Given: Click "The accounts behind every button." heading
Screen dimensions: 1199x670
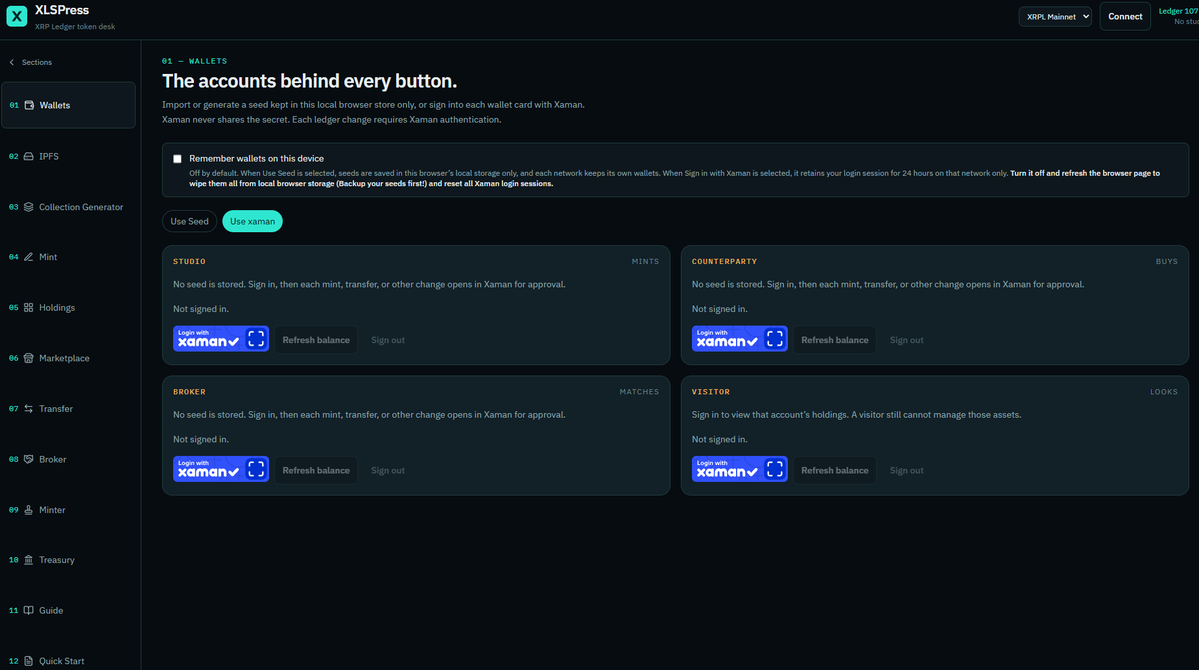Looking at the screenshot, I should click(x=309, y=81).
